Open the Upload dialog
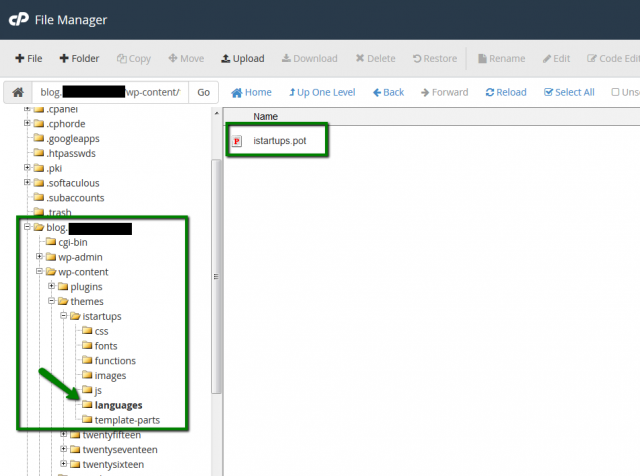Viewport: 640px width, 476px height. [x=243, y=58]
